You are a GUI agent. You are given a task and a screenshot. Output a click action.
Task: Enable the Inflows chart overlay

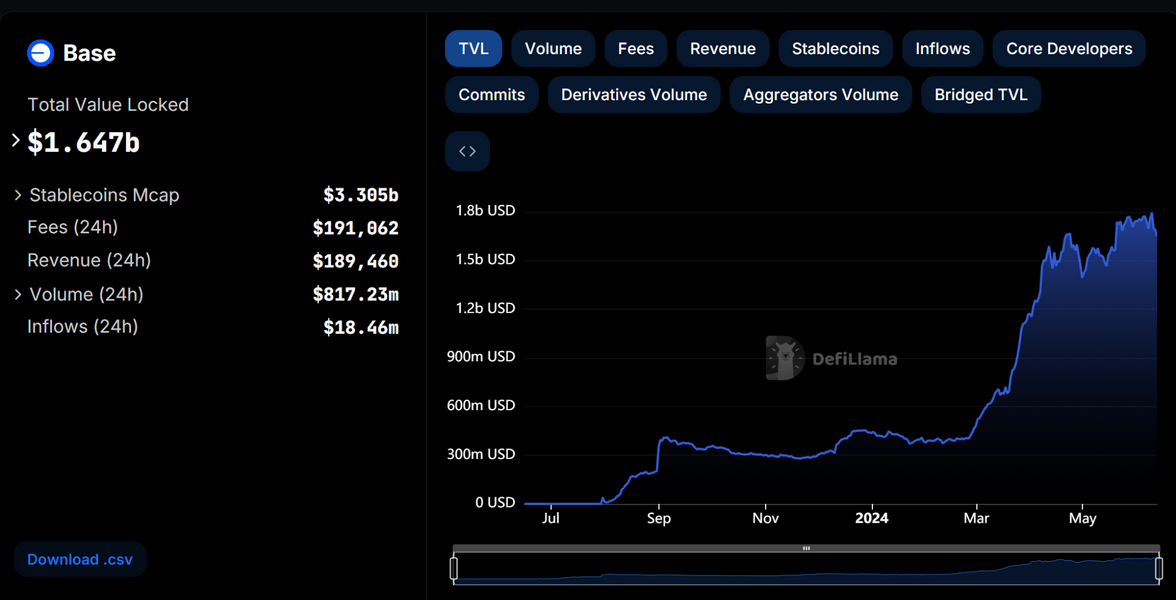tap(942, 49)
